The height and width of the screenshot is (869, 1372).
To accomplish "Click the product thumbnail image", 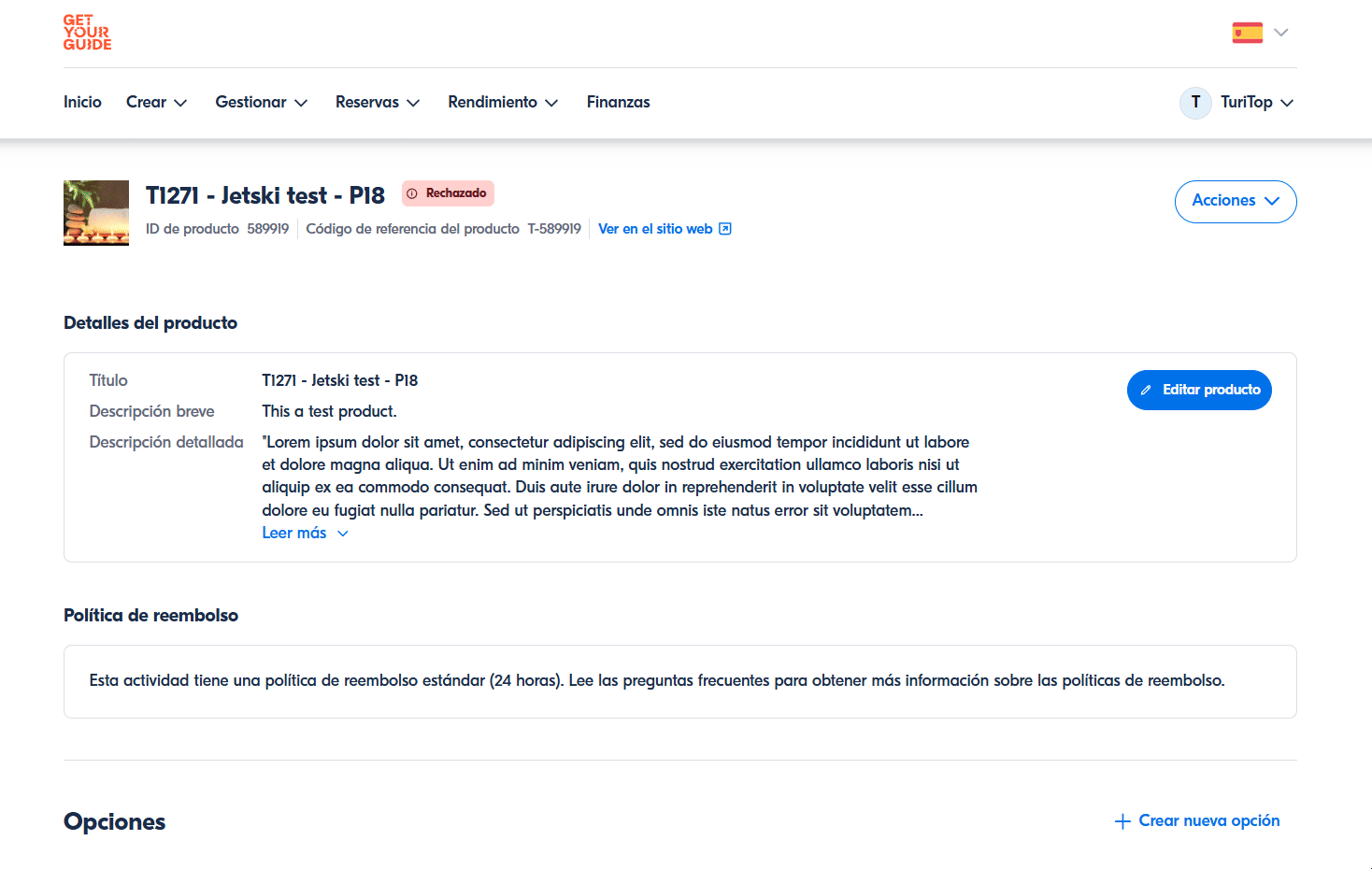I will click(x=96, y=213).
